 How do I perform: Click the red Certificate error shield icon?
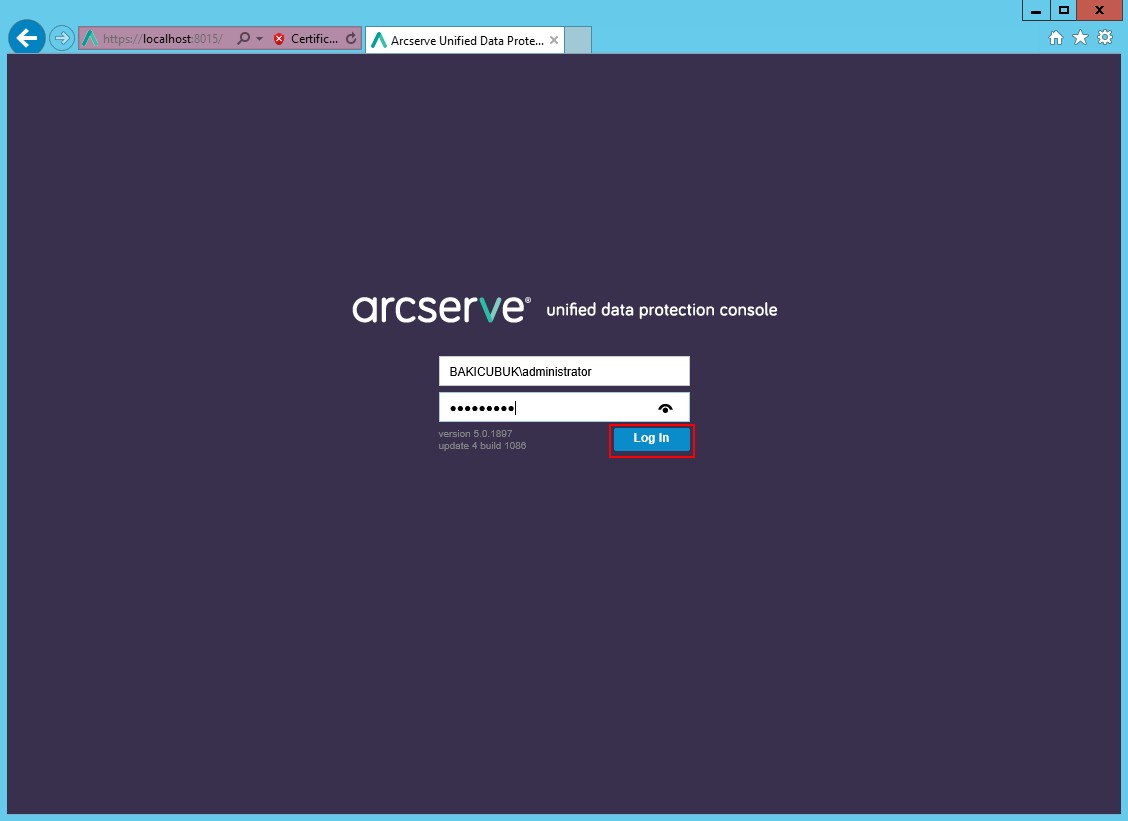pos(279,39)
